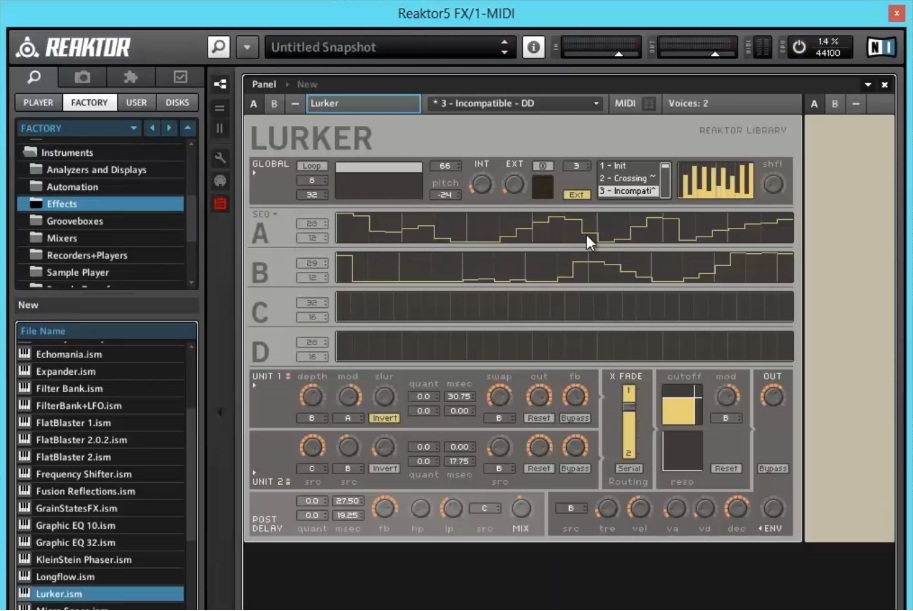
Task: Select the browser search tab icon
Action: tap(34, 77)
